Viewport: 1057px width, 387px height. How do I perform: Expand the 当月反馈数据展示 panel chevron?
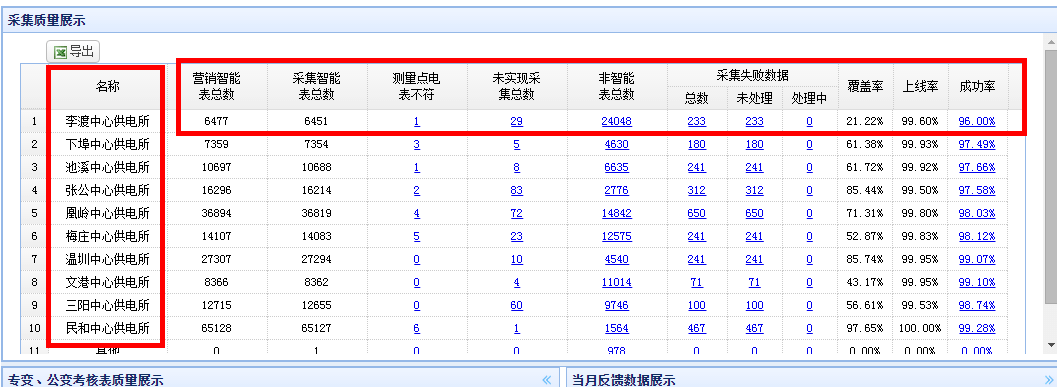[1049, 380]
